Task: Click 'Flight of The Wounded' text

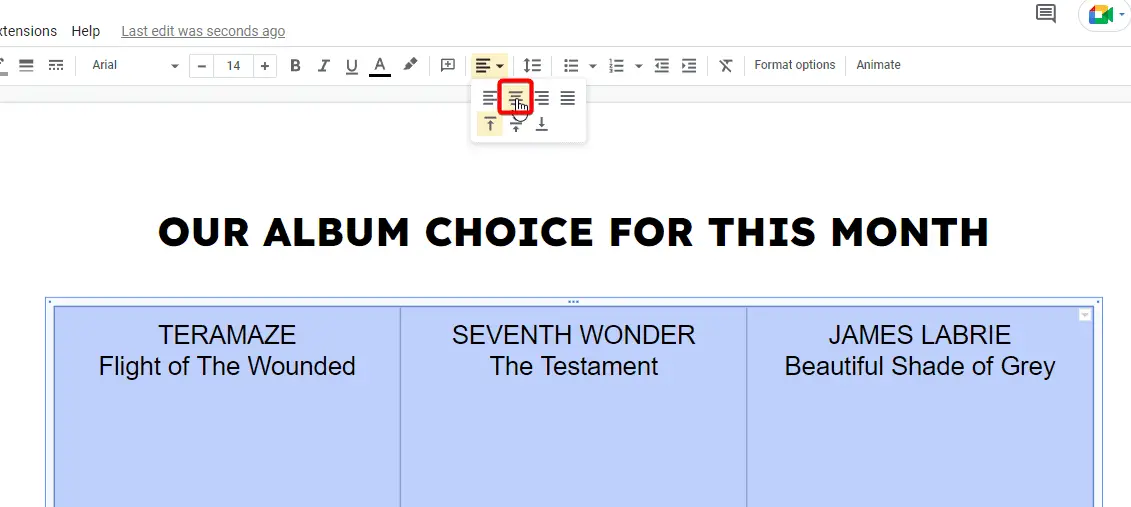Action: point(226,366)
